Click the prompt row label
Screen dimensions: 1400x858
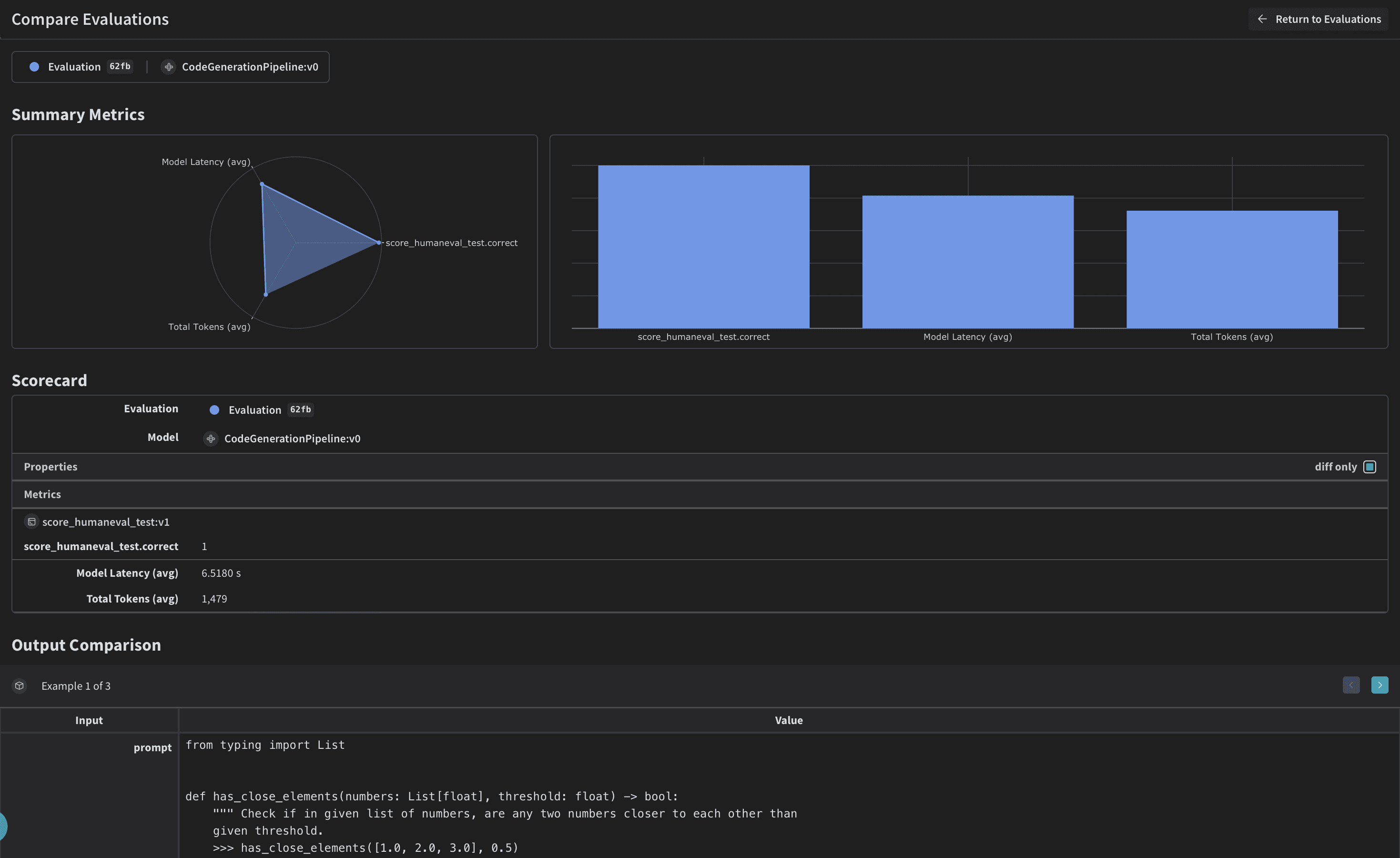point(152,748)
